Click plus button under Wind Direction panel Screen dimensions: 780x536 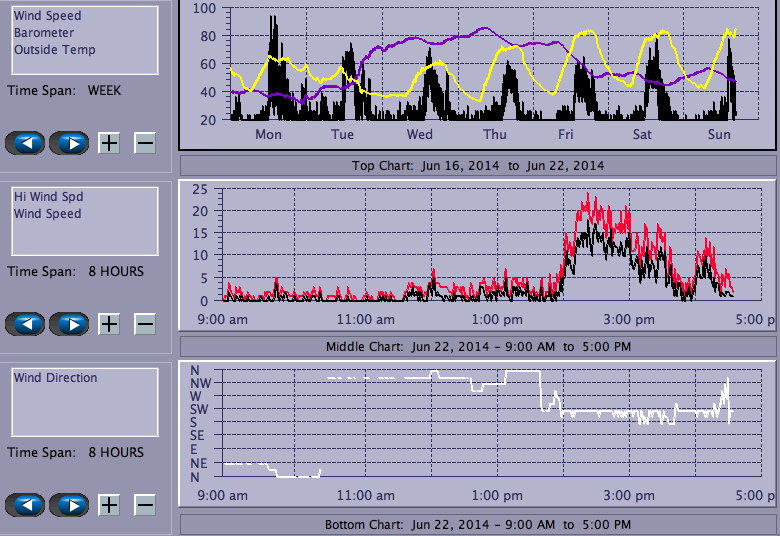pos(109,505)
